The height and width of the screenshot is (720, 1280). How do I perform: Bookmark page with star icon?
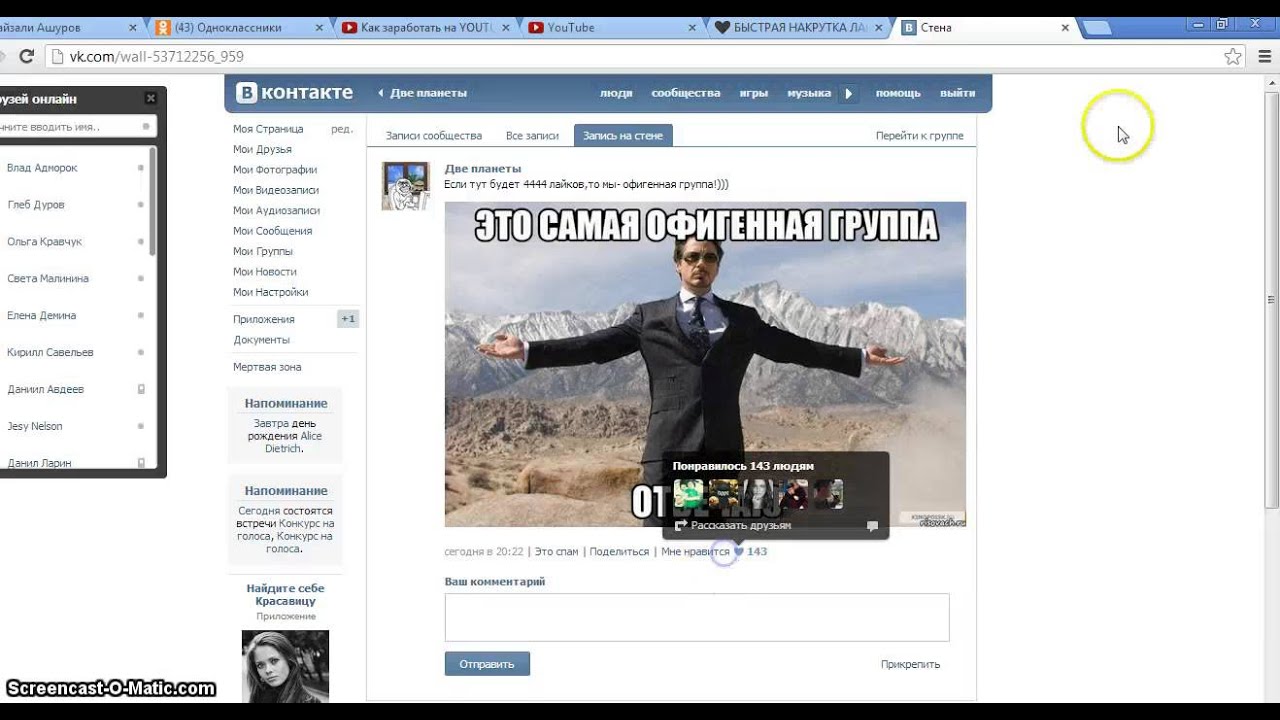pos(1234,57)
